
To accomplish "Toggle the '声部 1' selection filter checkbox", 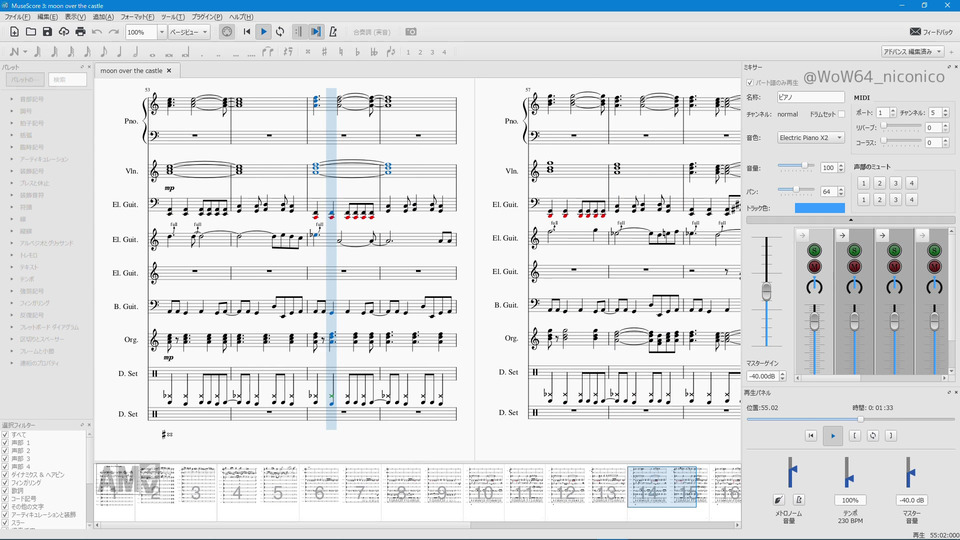I will (x=5, y=443).
